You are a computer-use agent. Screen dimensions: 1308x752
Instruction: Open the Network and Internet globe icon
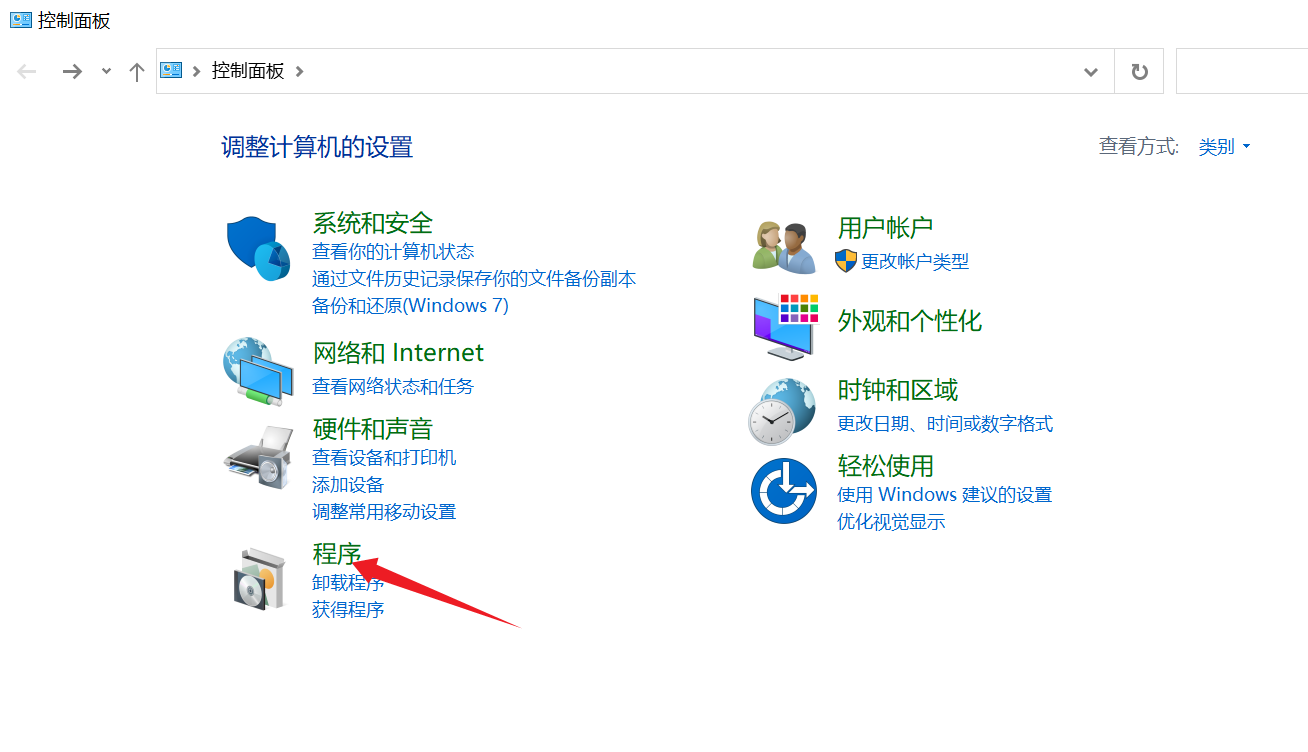click(257, 371)
